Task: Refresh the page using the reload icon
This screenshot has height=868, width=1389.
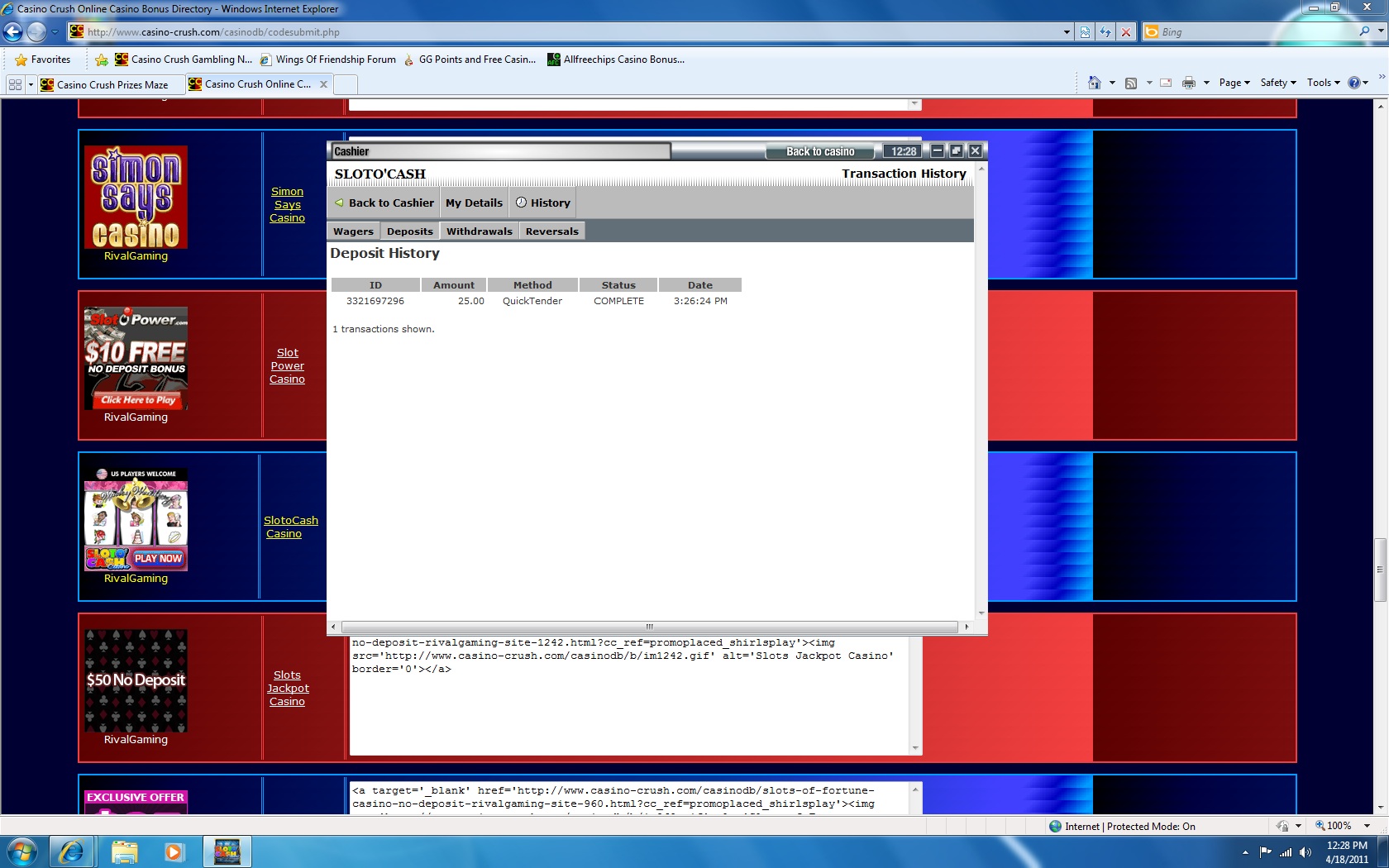Action: pos(1105,32)
